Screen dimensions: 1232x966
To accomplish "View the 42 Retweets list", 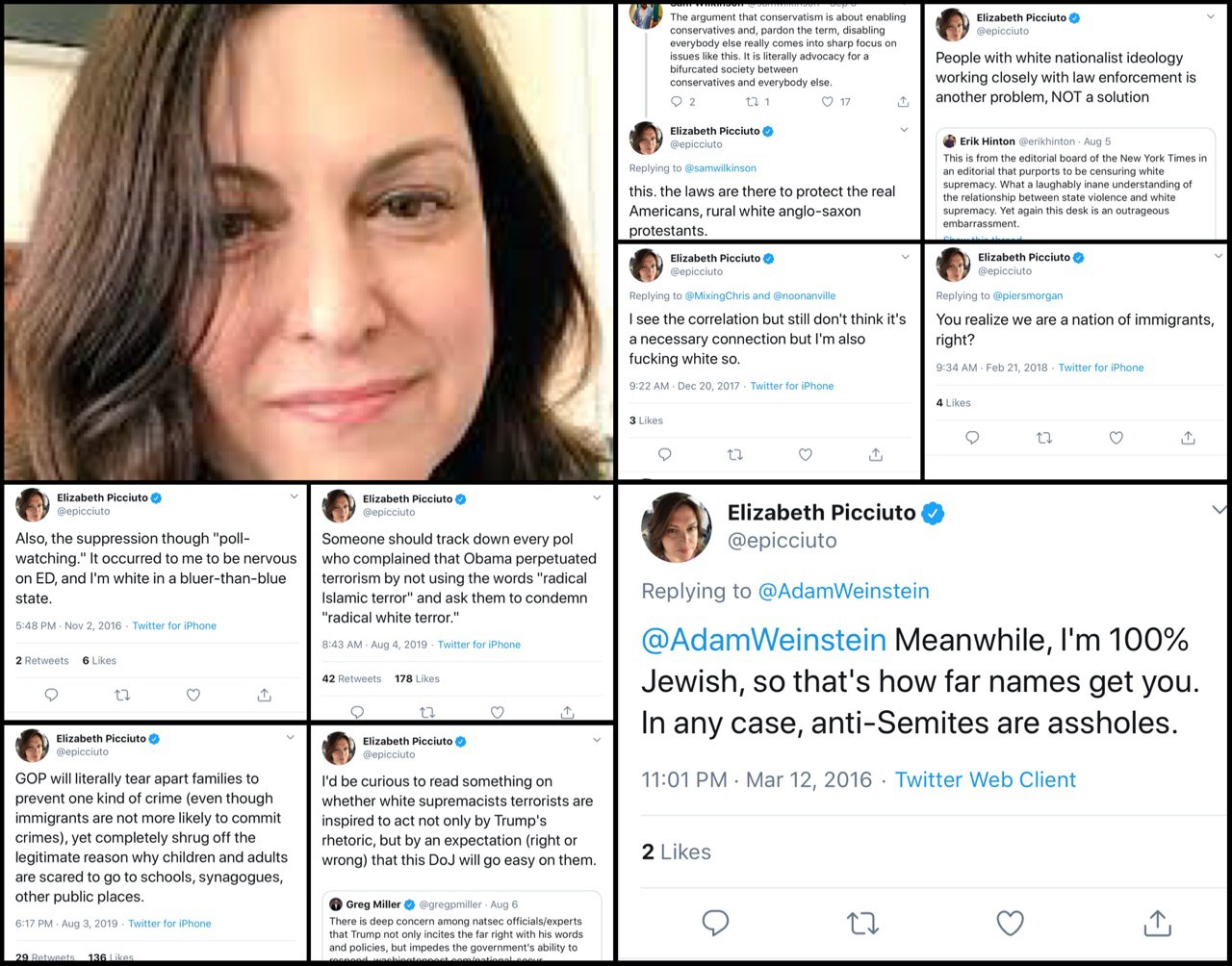I will click(x=351, y=678).
